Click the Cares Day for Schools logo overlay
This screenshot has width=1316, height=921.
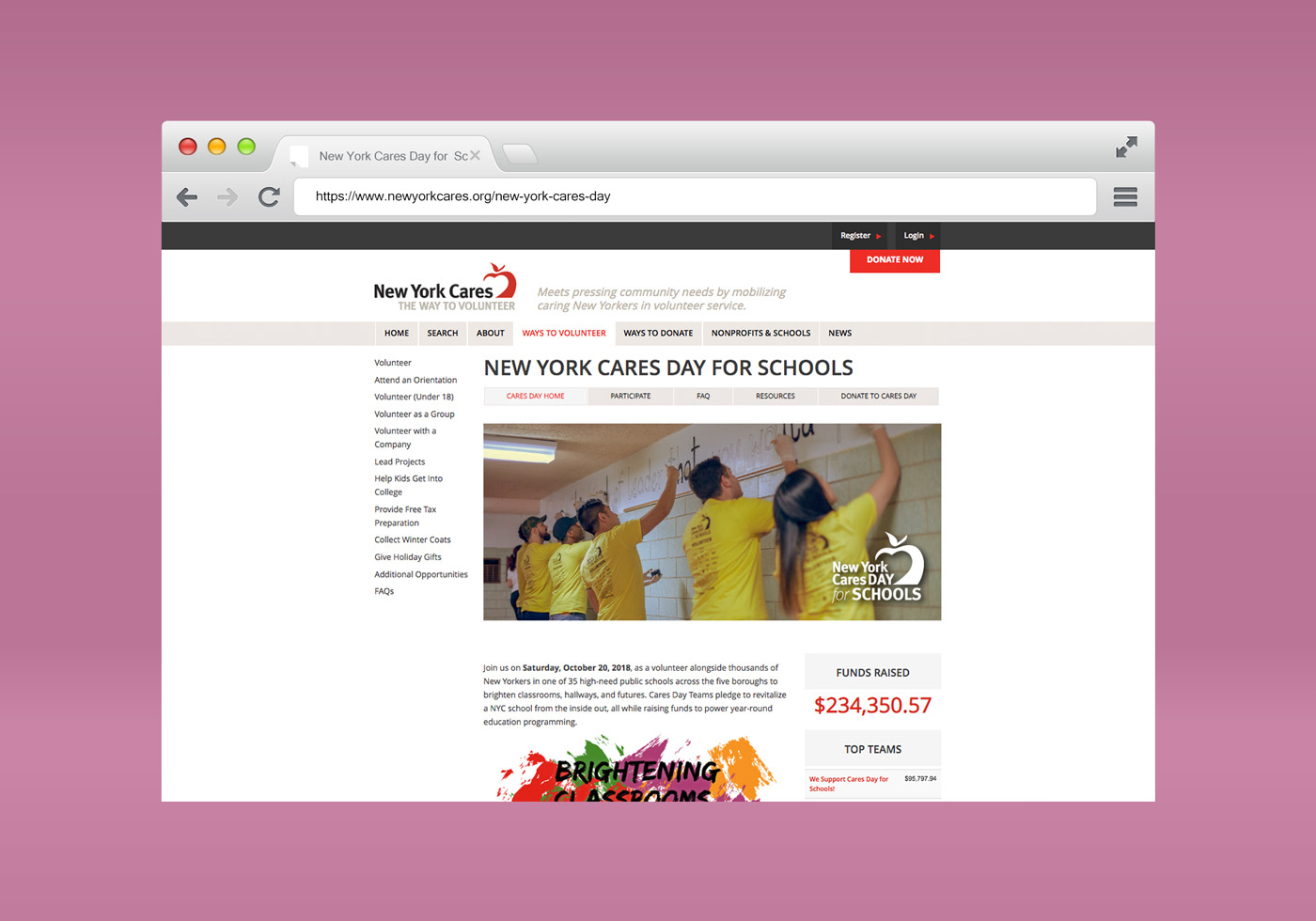(878, 568)
